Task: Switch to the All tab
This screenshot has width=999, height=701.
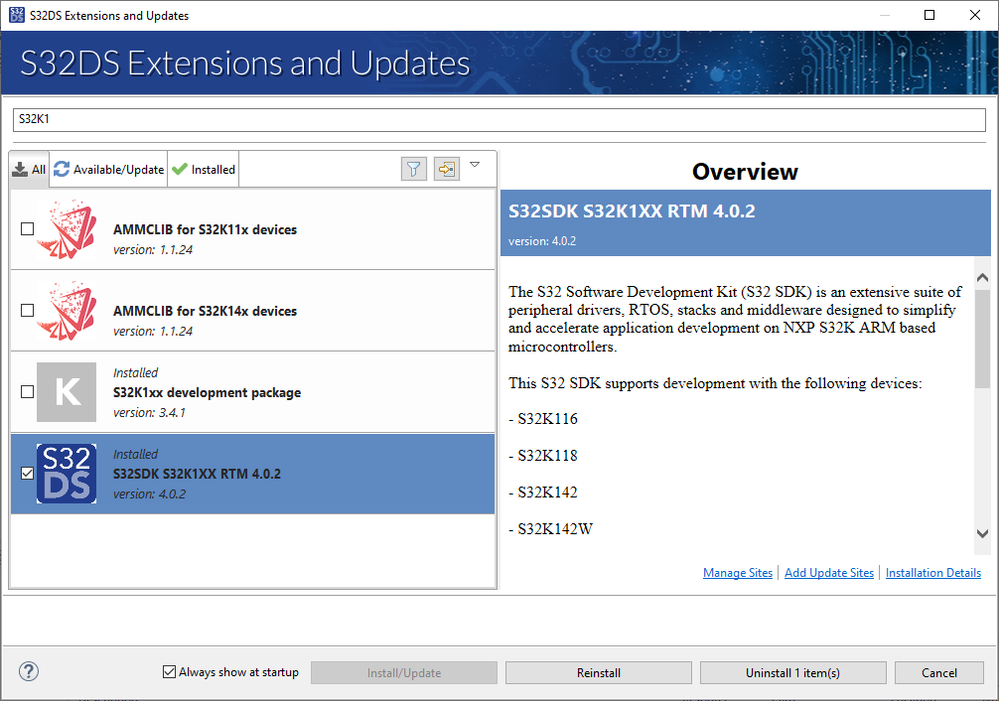Action: click(29, 170)
